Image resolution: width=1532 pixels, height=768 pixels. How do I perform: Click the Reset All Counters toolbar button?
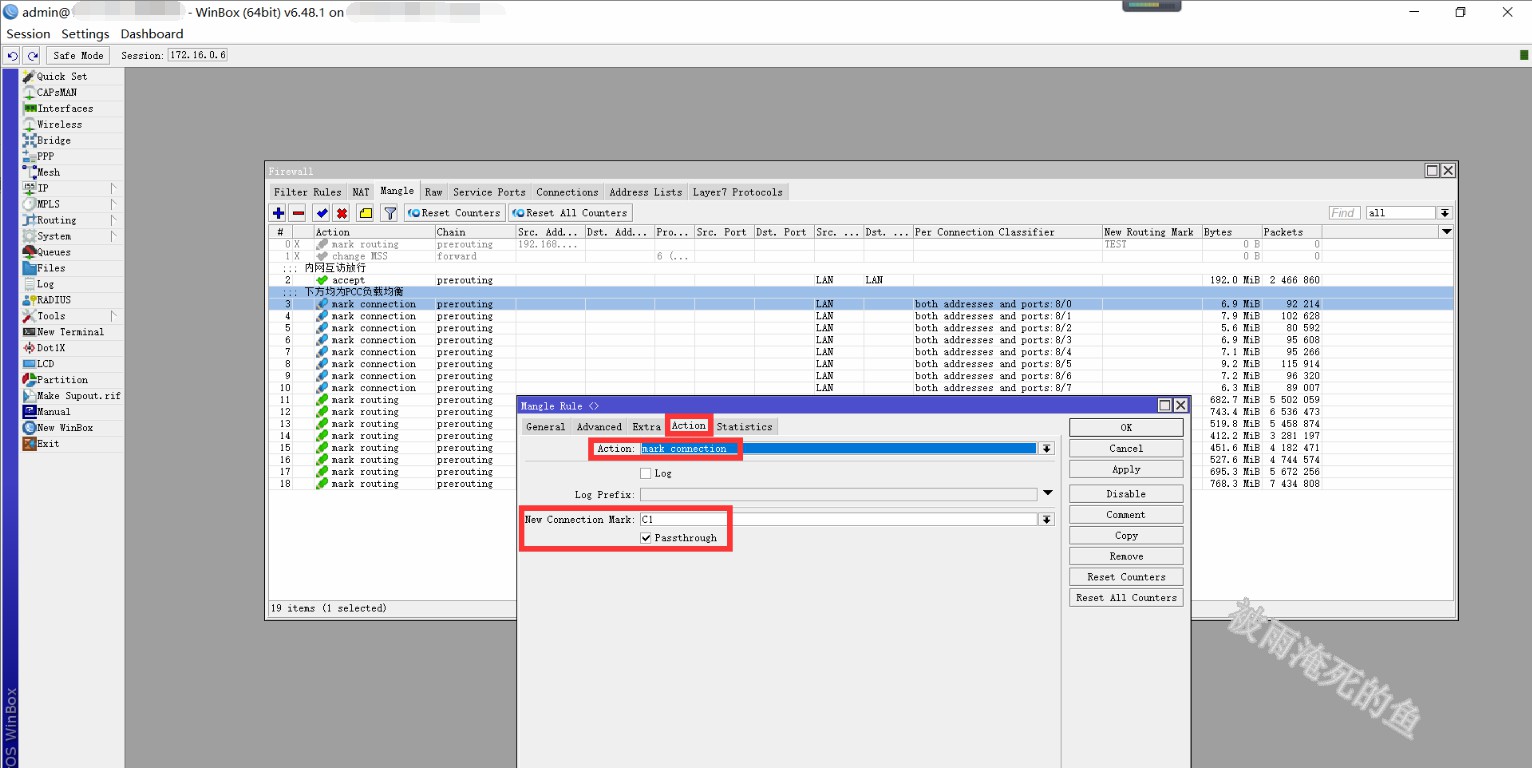pos(570,213)
